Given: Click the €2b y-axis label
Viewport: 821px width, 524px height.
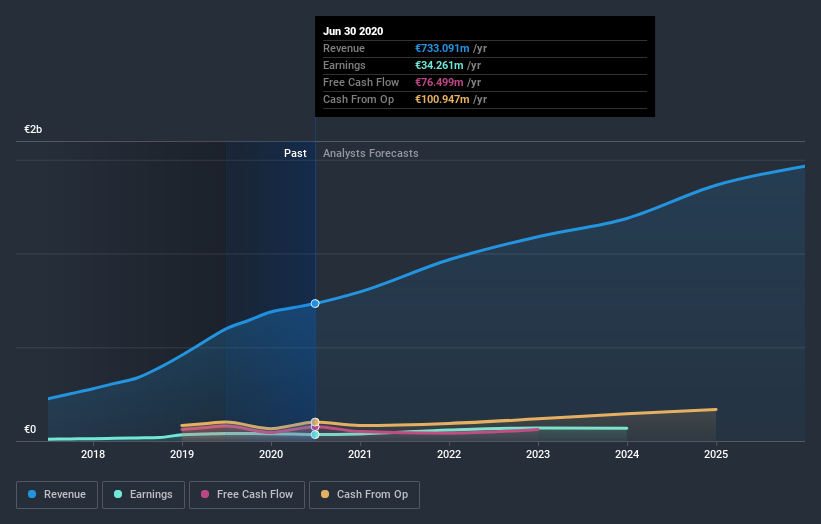Looking at the screenshot, I should [33, 129].
